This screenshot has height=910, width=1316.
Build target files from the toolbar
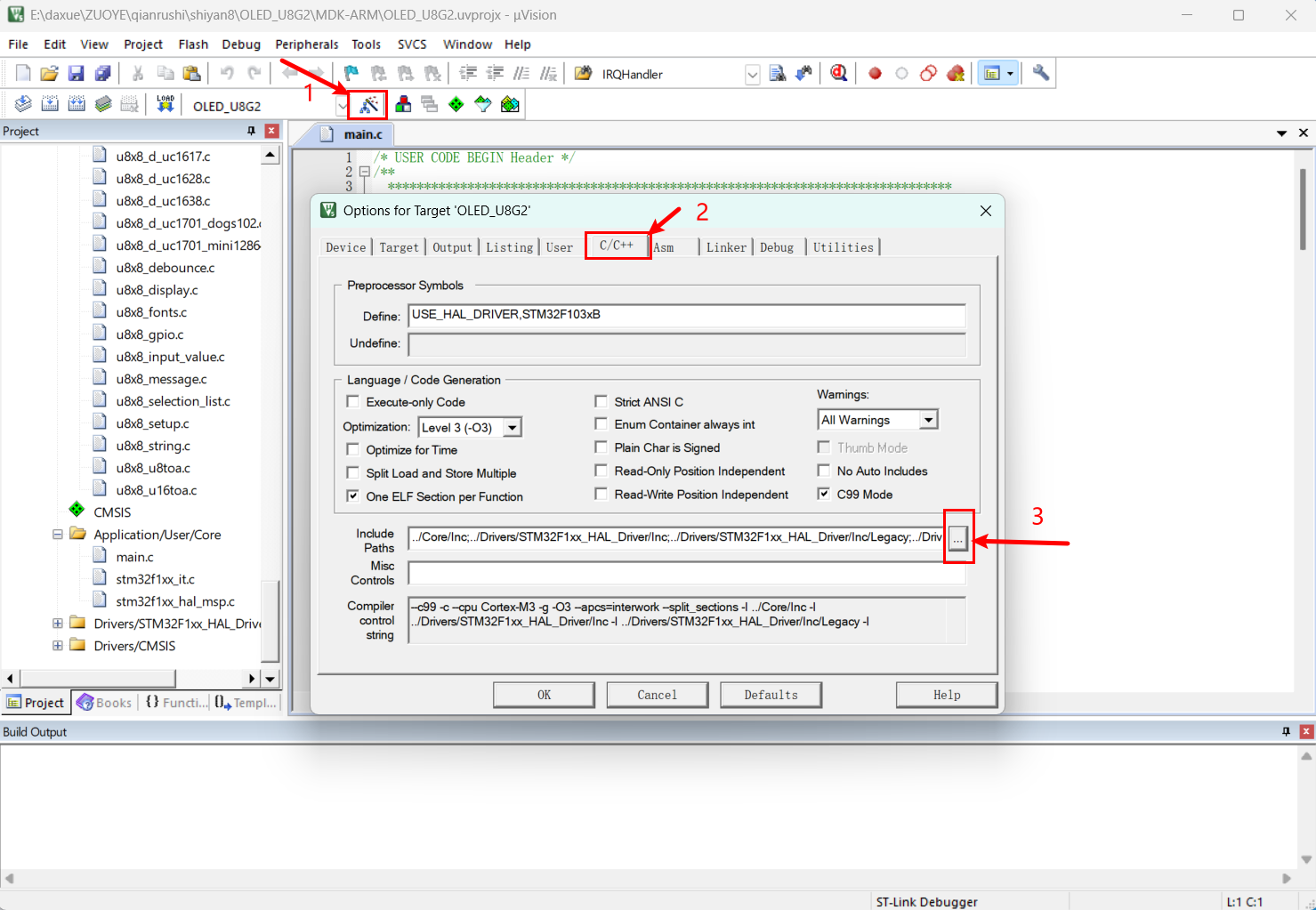[x=50, y=104]
